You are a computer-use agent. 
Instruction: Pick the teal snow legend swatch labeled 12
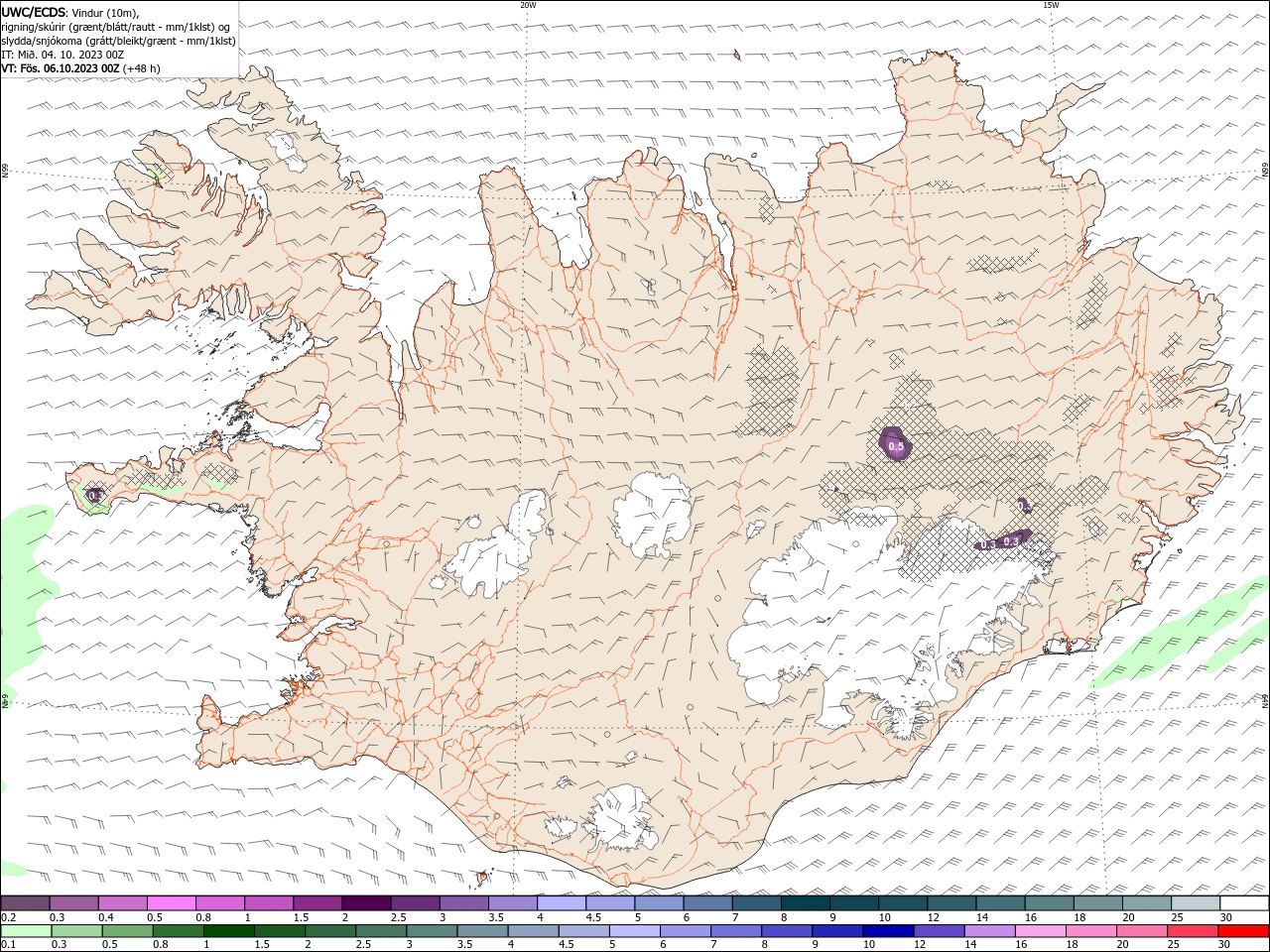click(x=952, y=903)
